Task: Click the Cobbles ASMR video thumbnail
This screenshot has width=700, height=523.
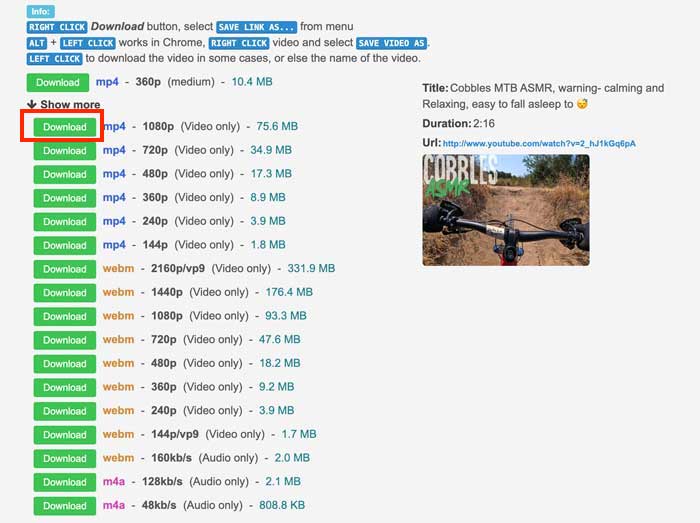Action: (x=505, y=210)
